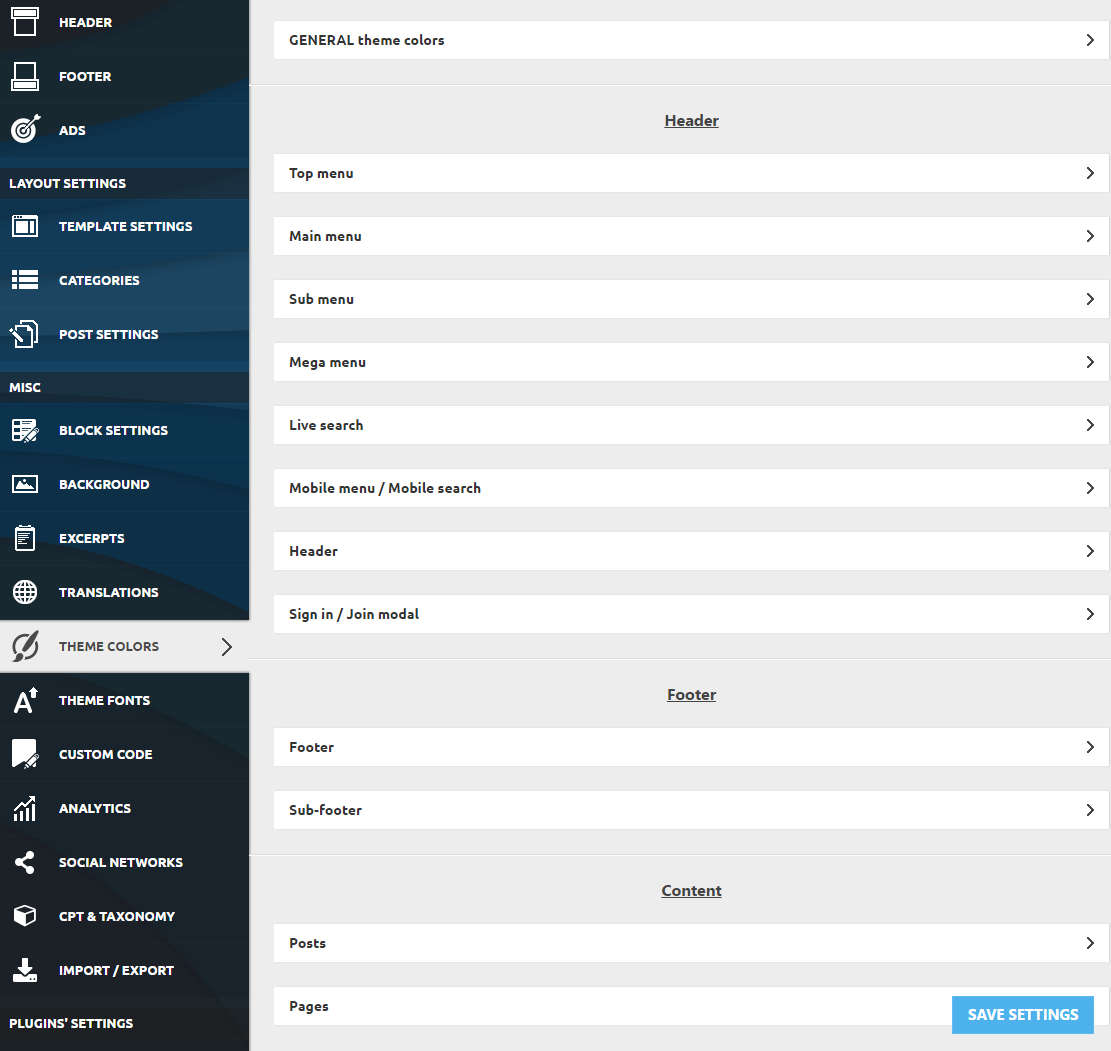Click the Footer section heading link
1111x1051 pixels.
pos(692,695)
